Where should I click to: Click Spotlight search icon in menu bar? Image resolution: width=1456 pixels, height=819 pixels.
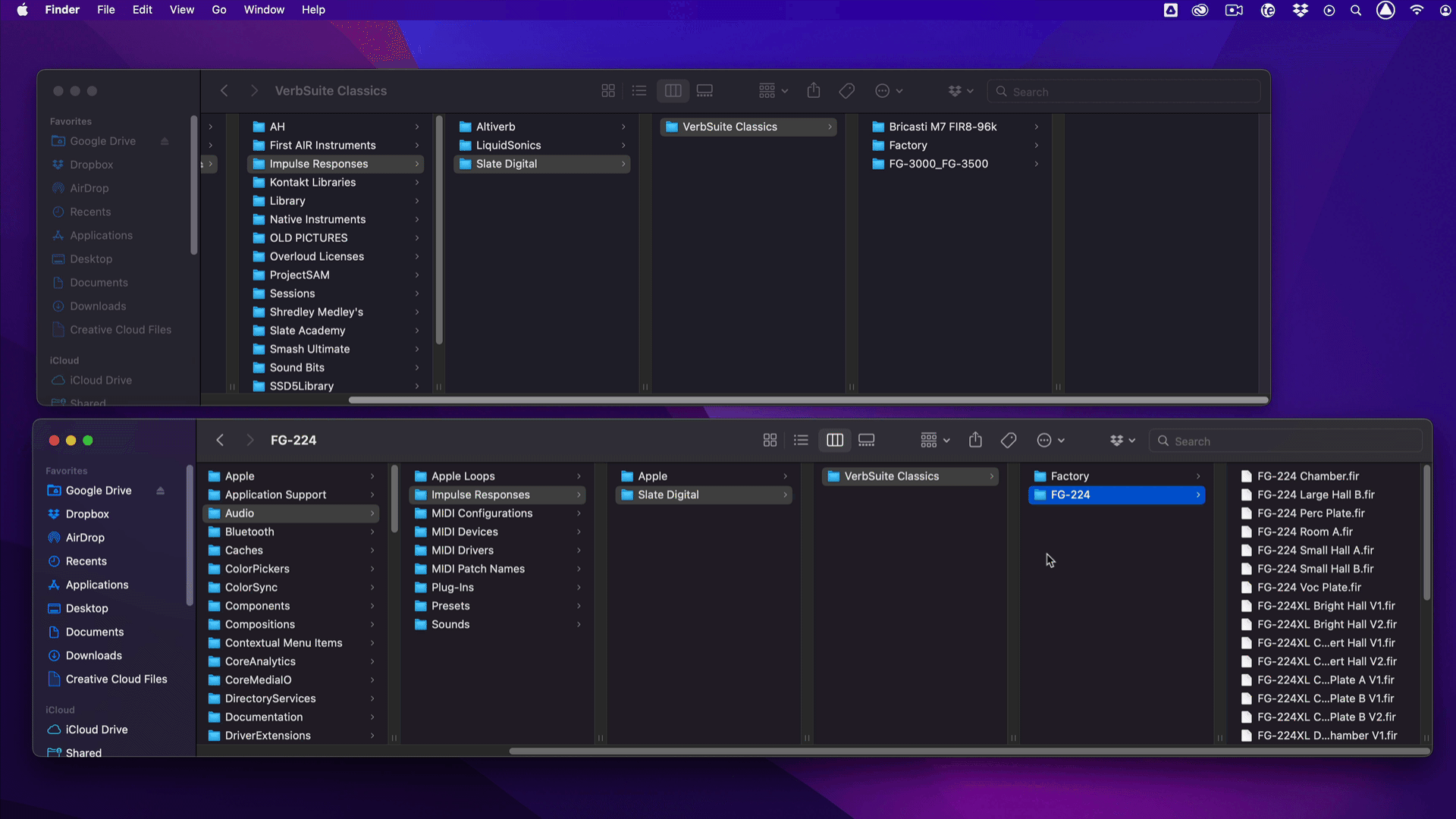coord(1356,10)
